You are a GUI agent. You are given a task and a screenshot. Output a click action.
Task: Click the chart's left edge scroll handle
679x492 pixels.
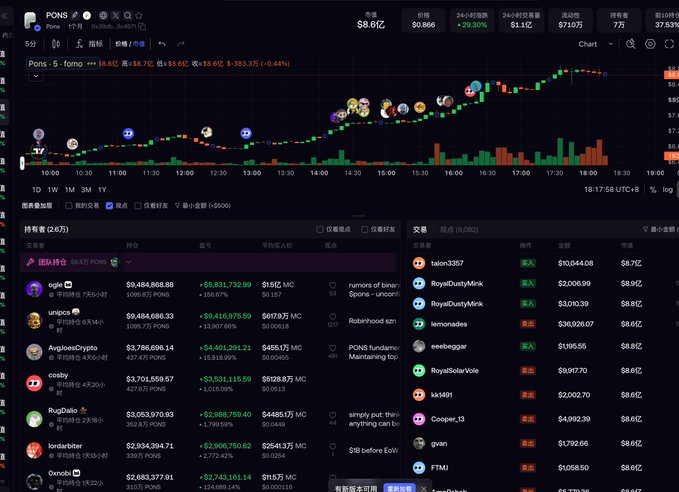tap(22, 163)
